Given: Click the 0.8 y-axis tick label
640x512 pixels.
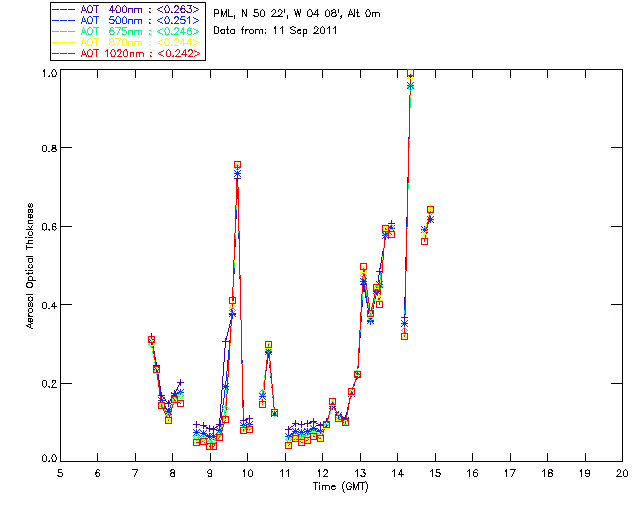Looking at the screenshot, I should [x=49, y=148].
